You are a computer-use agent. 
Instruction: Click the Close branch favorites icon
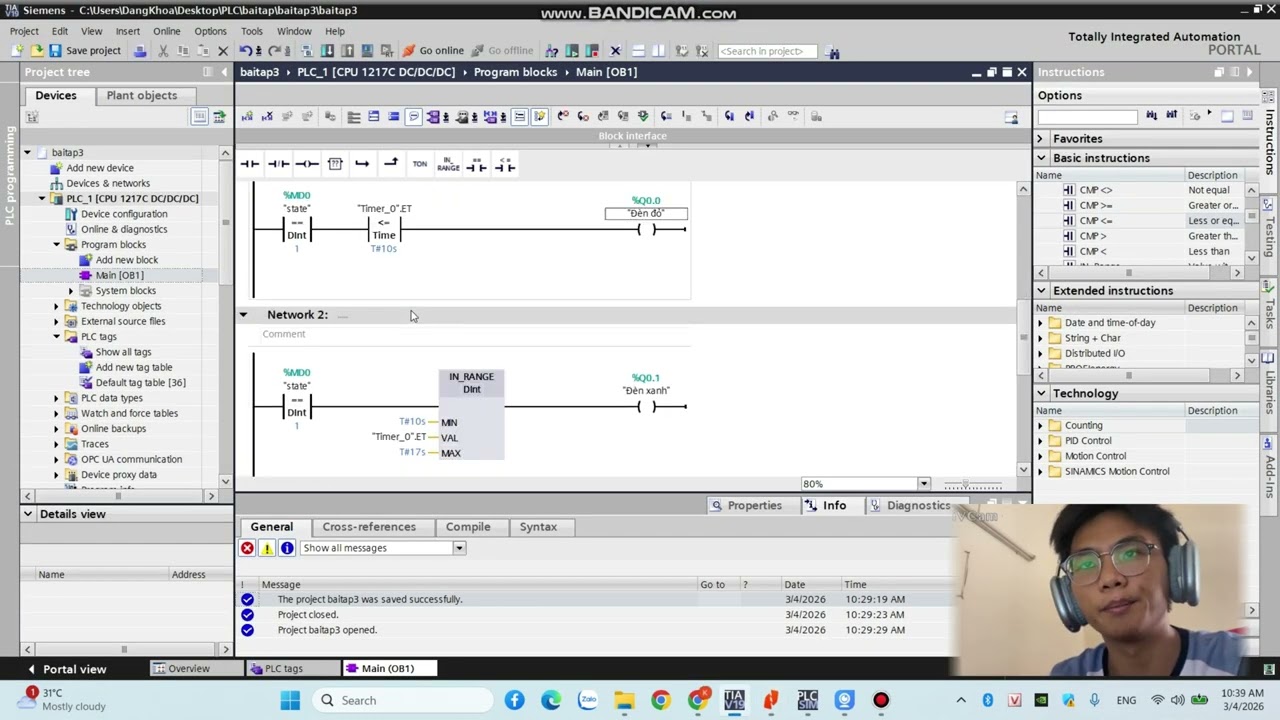tap(391, 164)
